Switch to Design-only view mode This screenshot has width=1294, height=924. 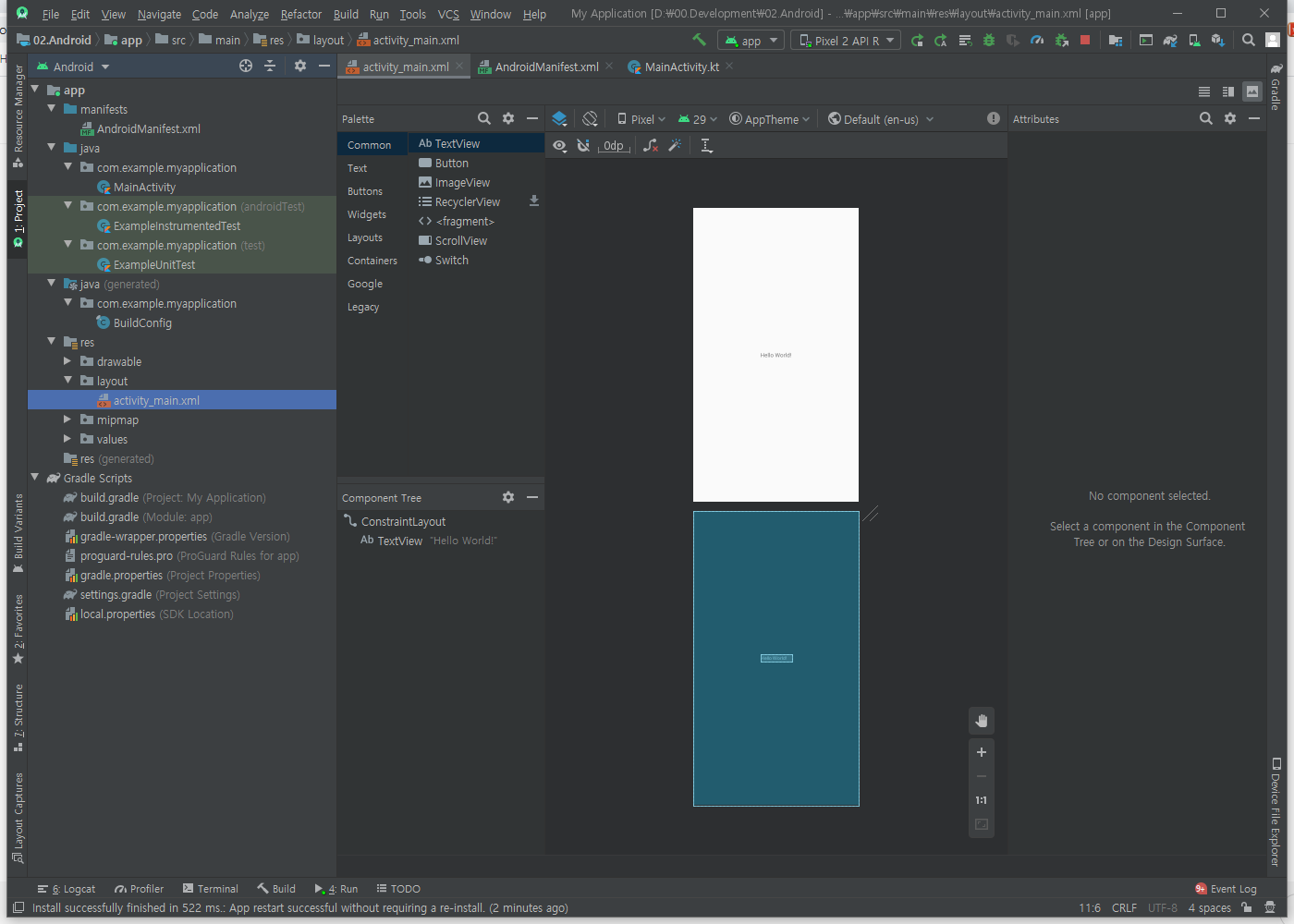1251,91
